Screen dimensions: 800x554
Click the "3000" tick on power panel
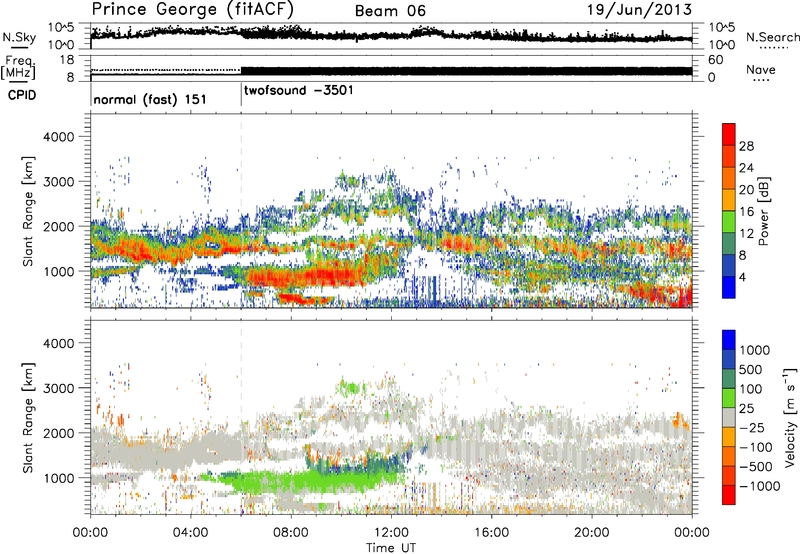[58, 182]
